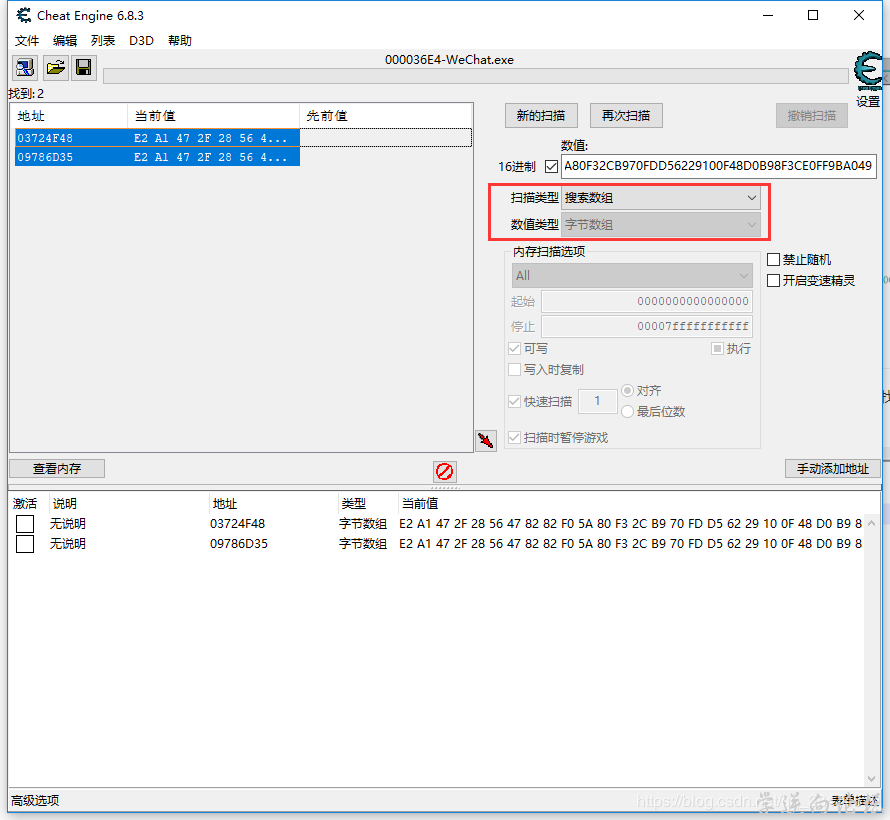
Task: Enable 禁止随机 checkbox
Action: point(773,260)
